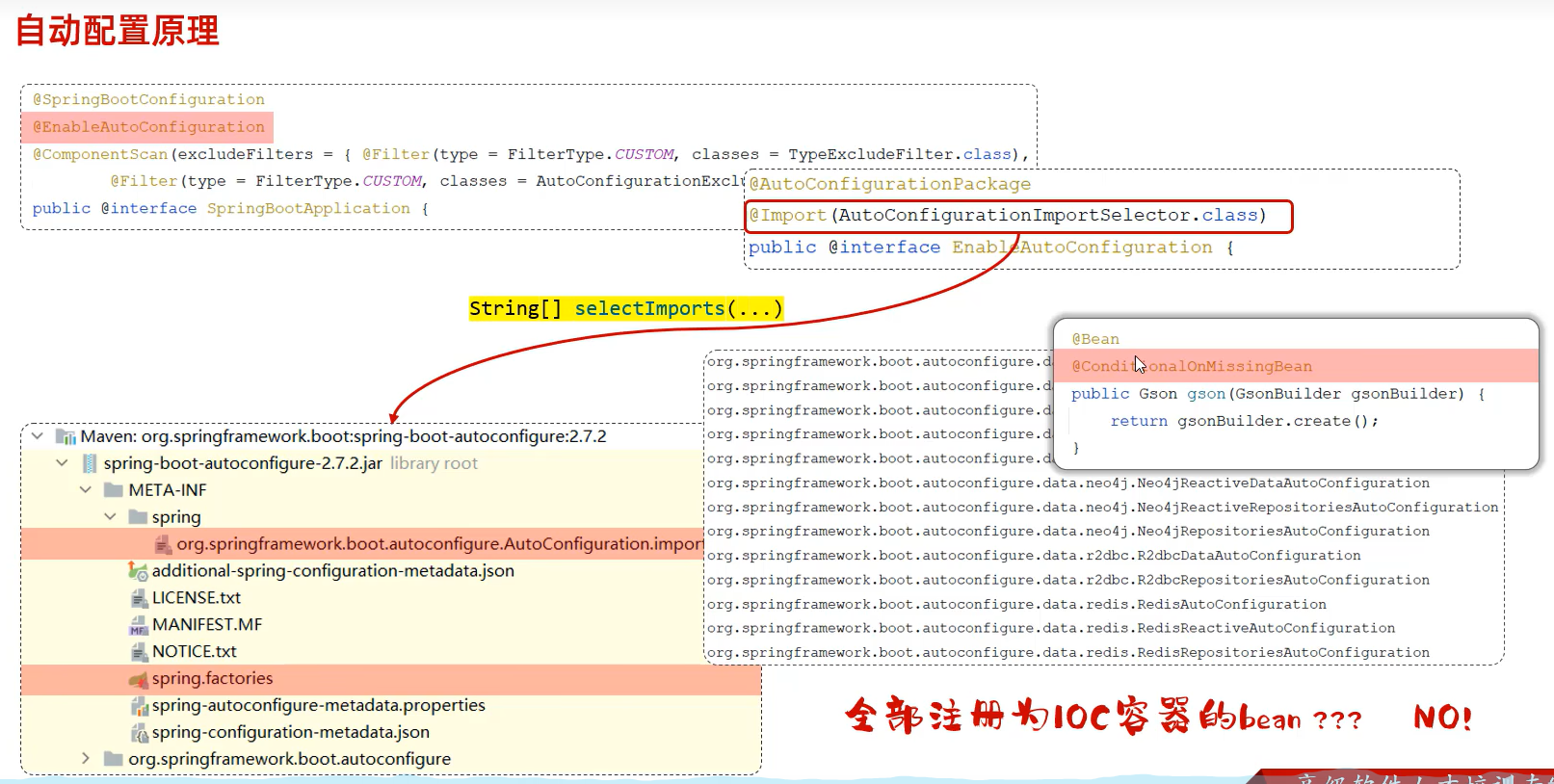Click the @ConditionalOnMissingBean annotation
This screenshot has height=784, width=1554.
[x=1192, y=366]
